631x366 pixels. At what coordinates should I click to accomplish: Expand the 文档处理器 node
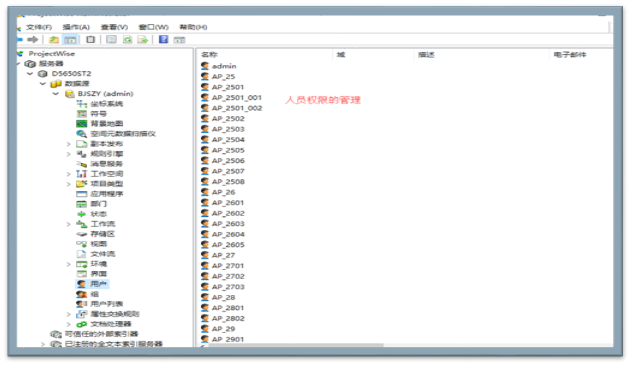[68, 324]
